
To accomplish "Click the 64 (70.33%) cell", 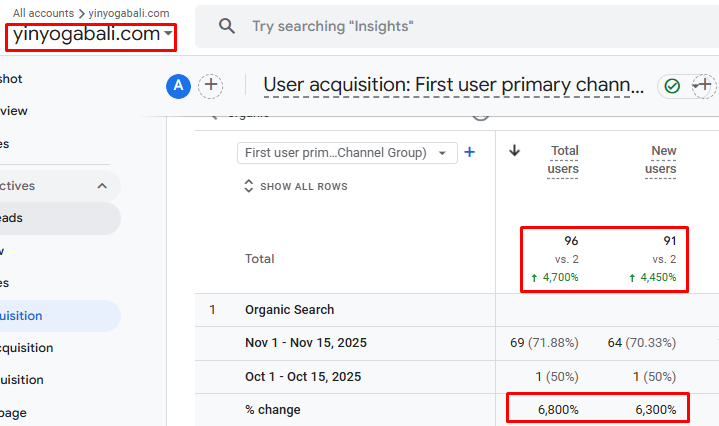I will click(642, 343).
